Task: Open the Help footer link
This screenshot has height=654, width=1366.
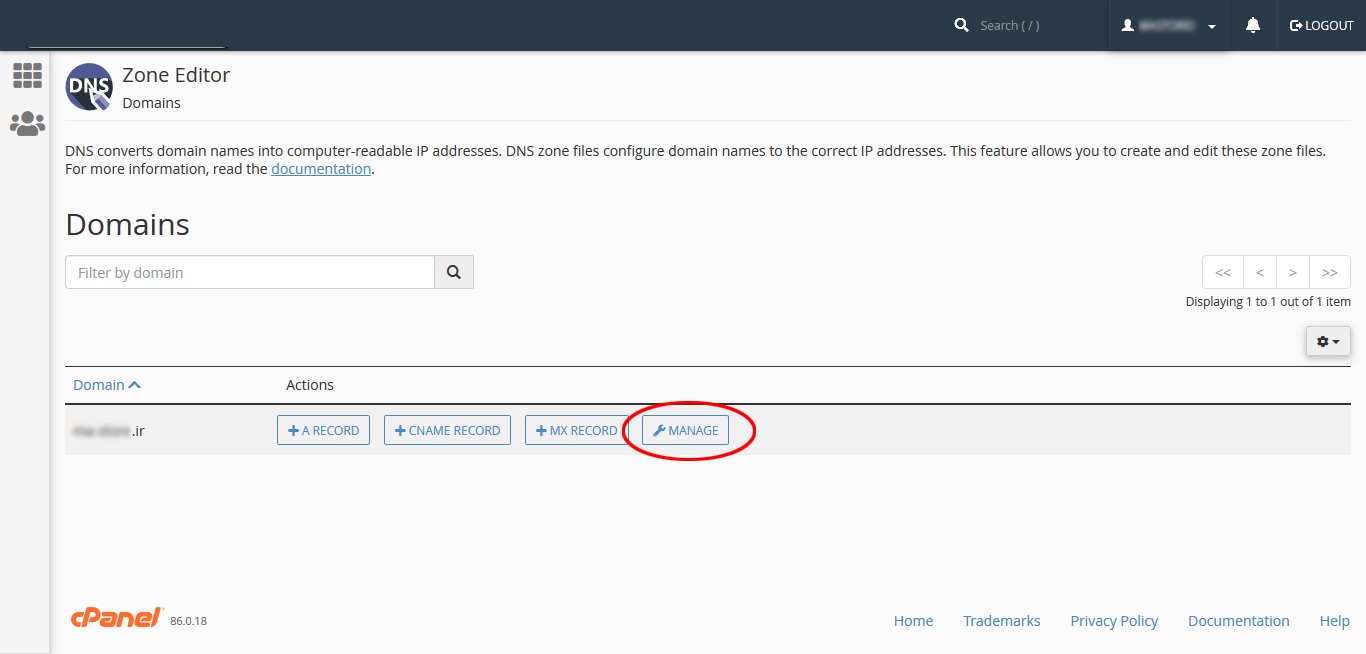Action: click(x=1334, y=621)
